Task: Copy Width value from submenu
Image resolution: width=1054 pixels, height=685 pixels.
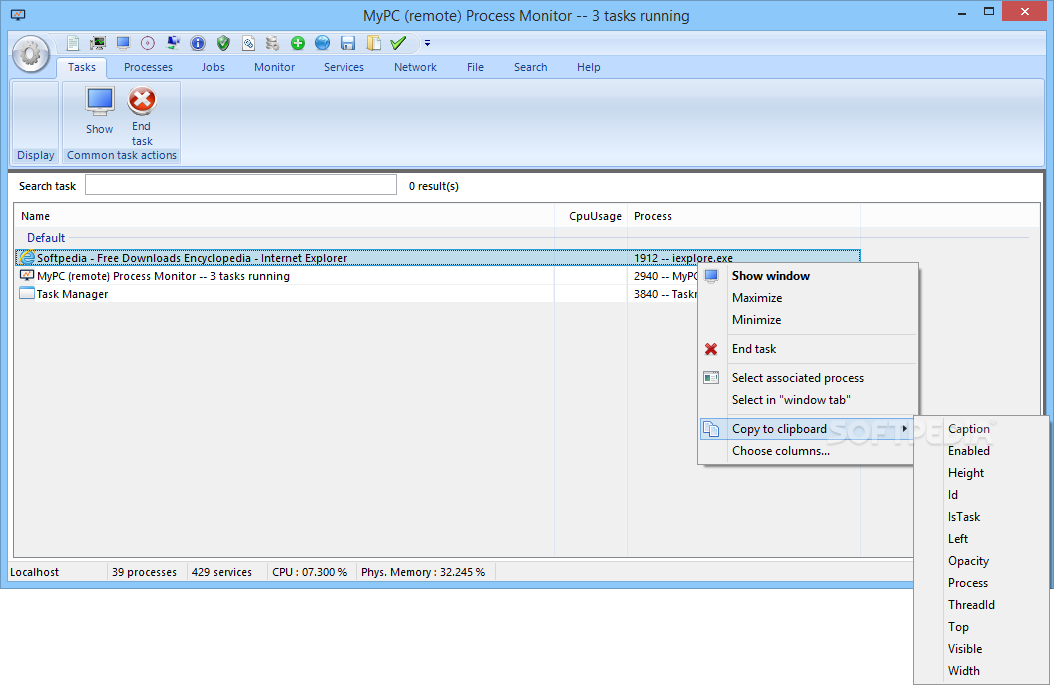Action: (981, 671)
